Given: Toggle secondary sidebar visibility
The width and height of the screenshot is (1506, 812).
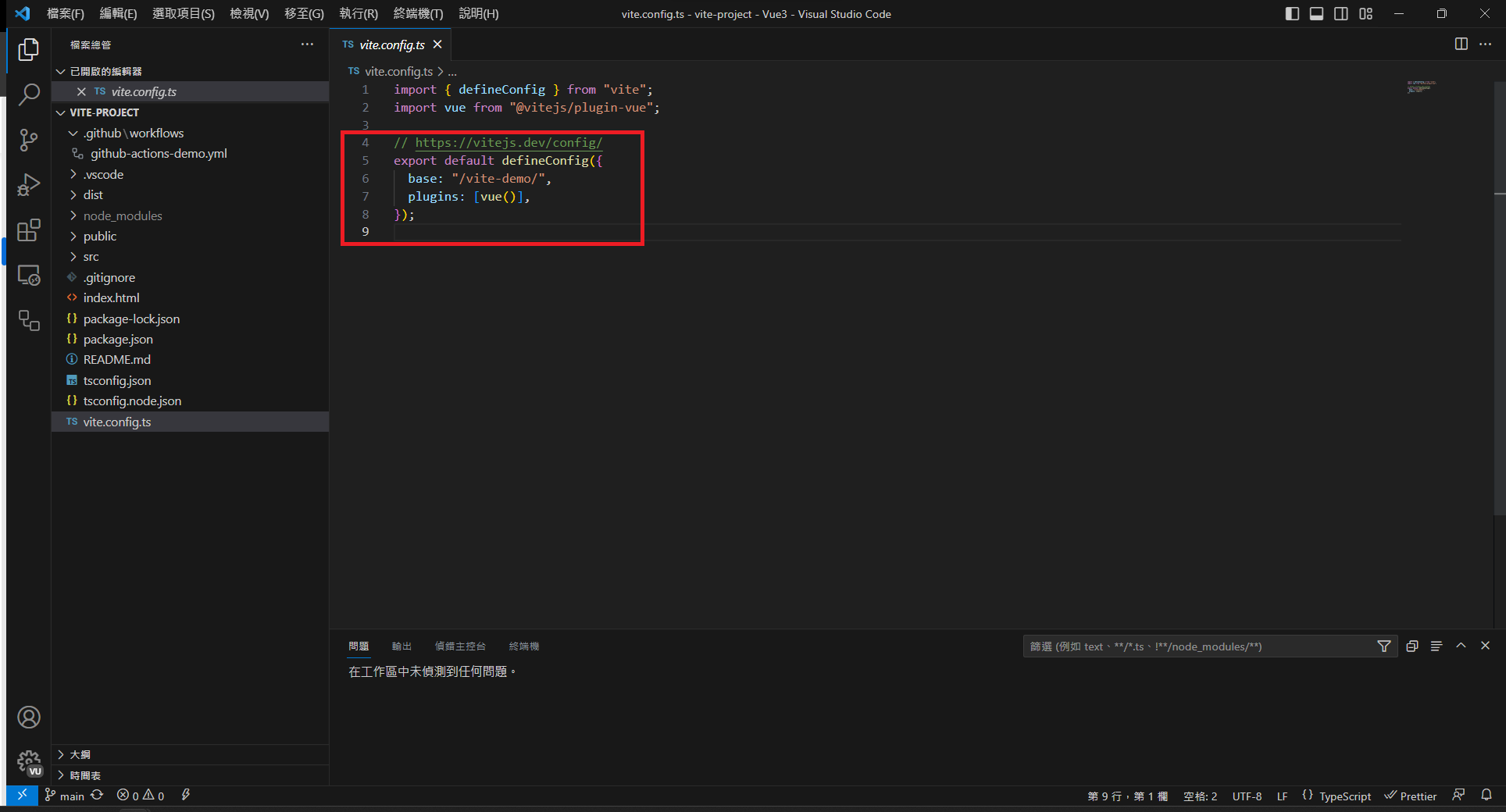Looking at the screenshot, I should 1341,14.
